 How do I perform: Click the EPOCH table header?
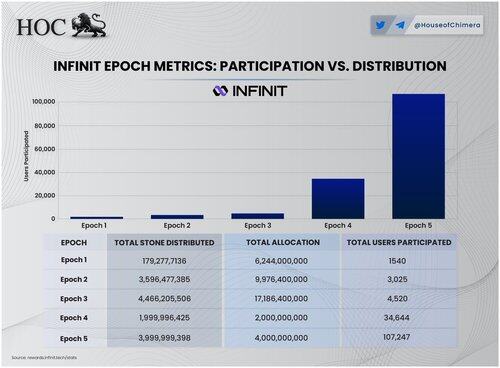tap(74, 243)
